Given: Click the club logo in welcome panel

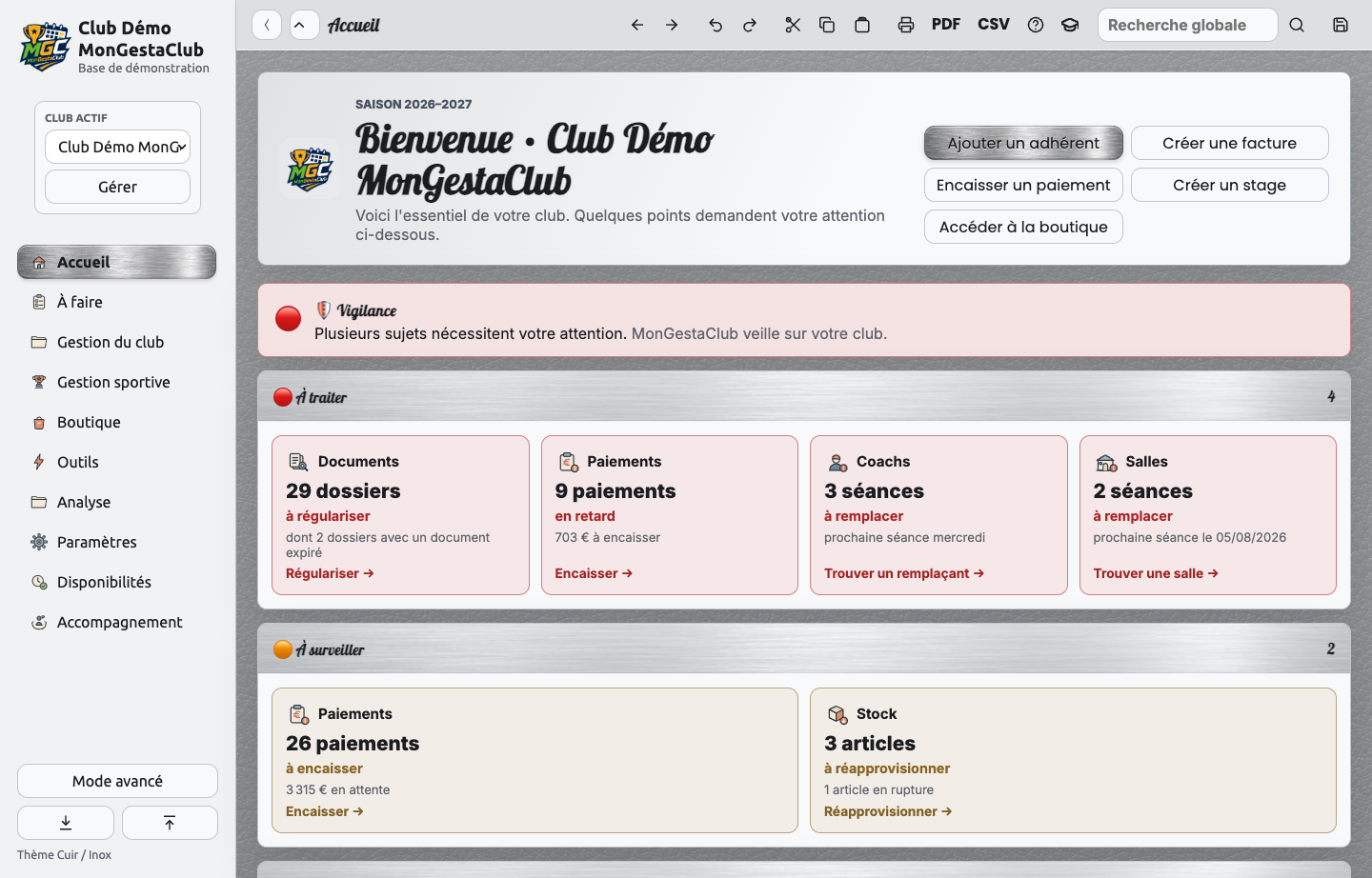Looking at the screenshot, I should 310,169.
